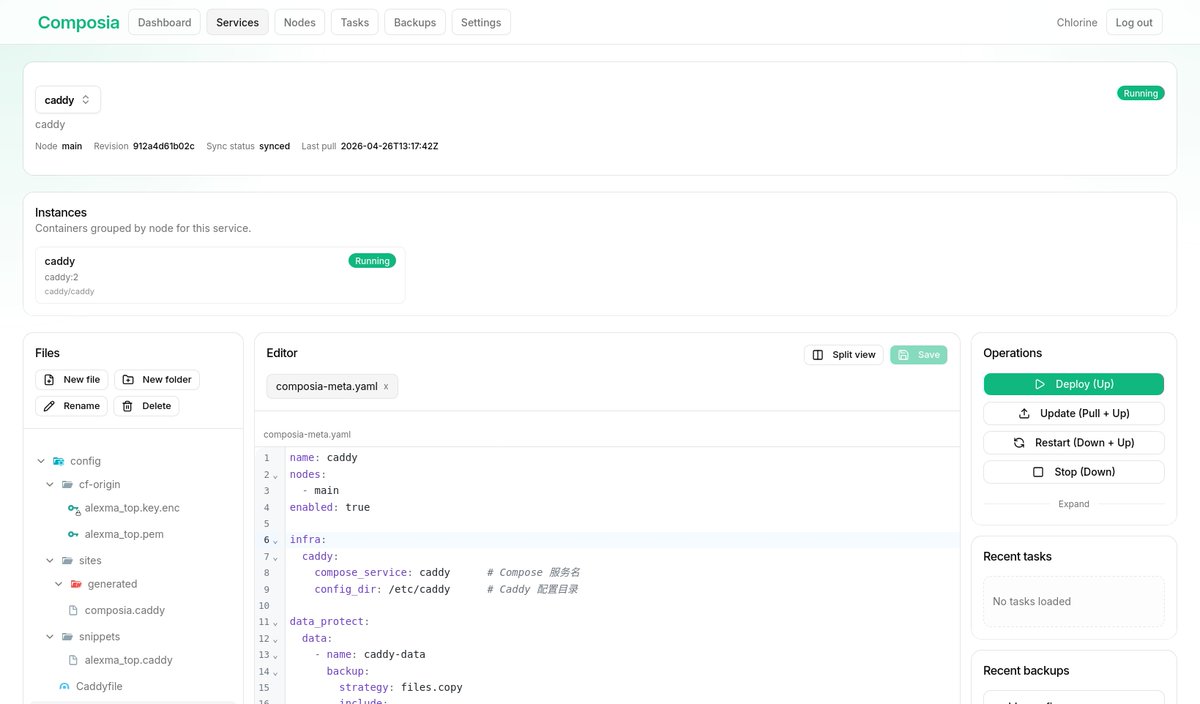Click the 'No tasks loaded' placeholder

1031,602
